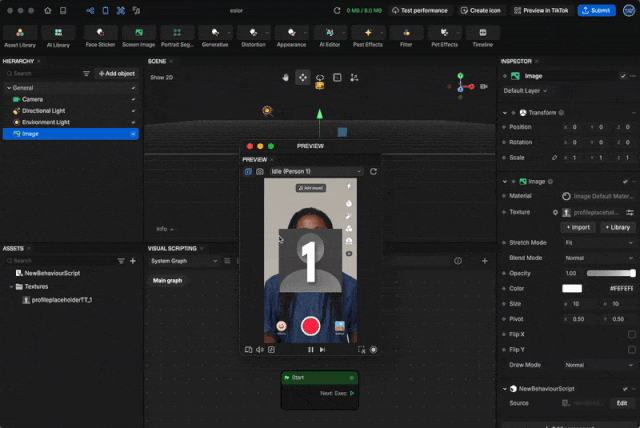Open the Generative effects tool
The image size is (640, 428).
[215, 37]
